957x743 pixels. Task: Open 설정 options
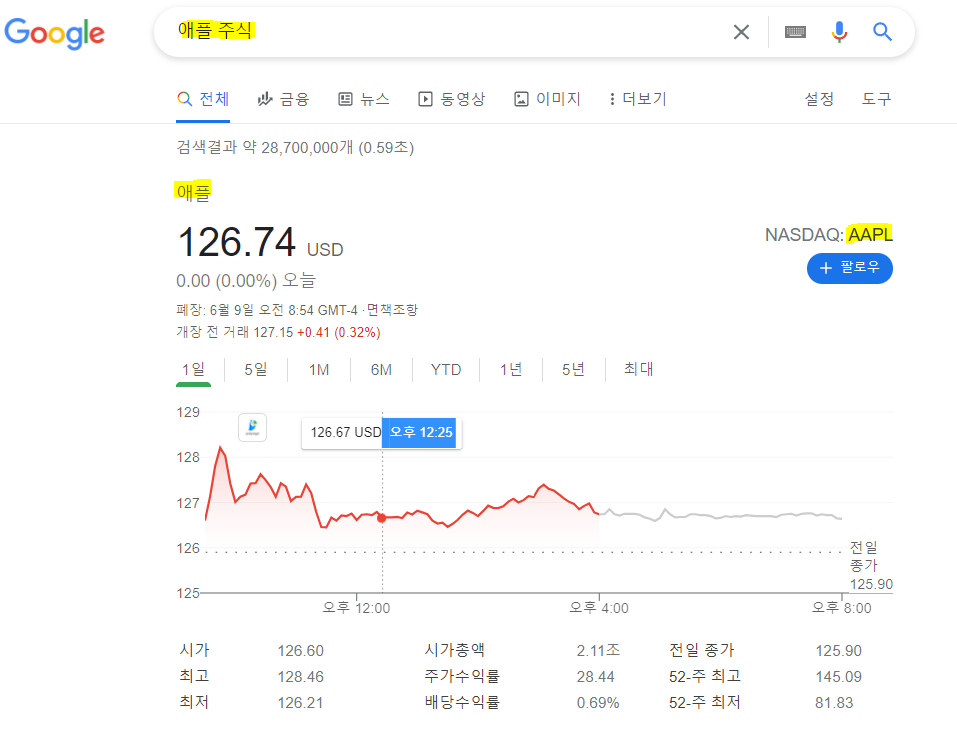click(x=819, y=99)
